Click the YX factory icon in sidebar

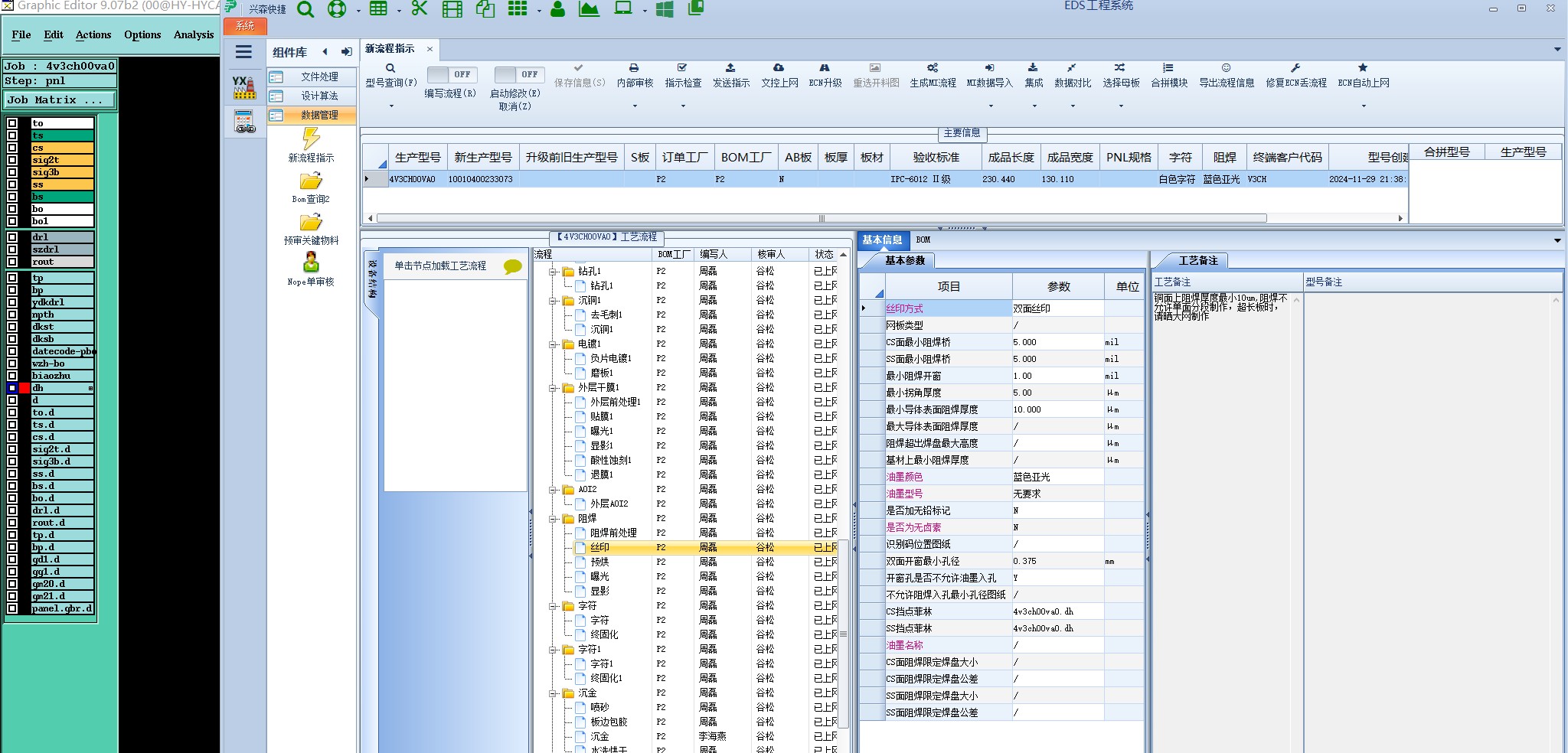pos(244,86)
